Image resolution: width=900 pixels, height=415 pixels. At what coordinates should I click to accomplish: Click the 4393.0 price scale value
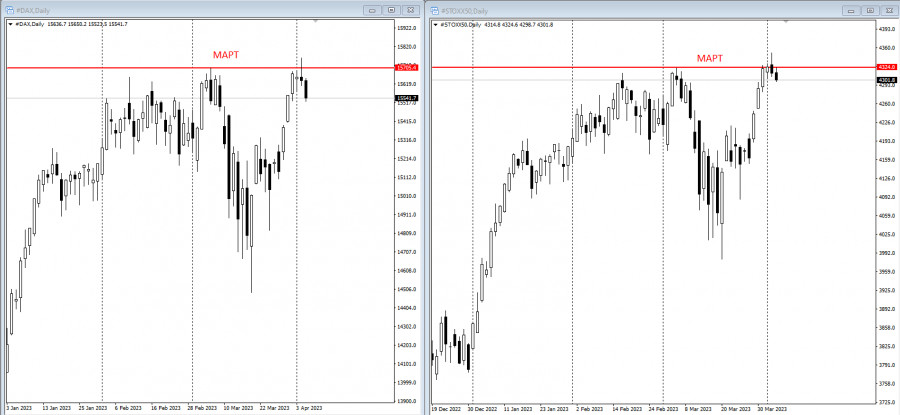886,29
